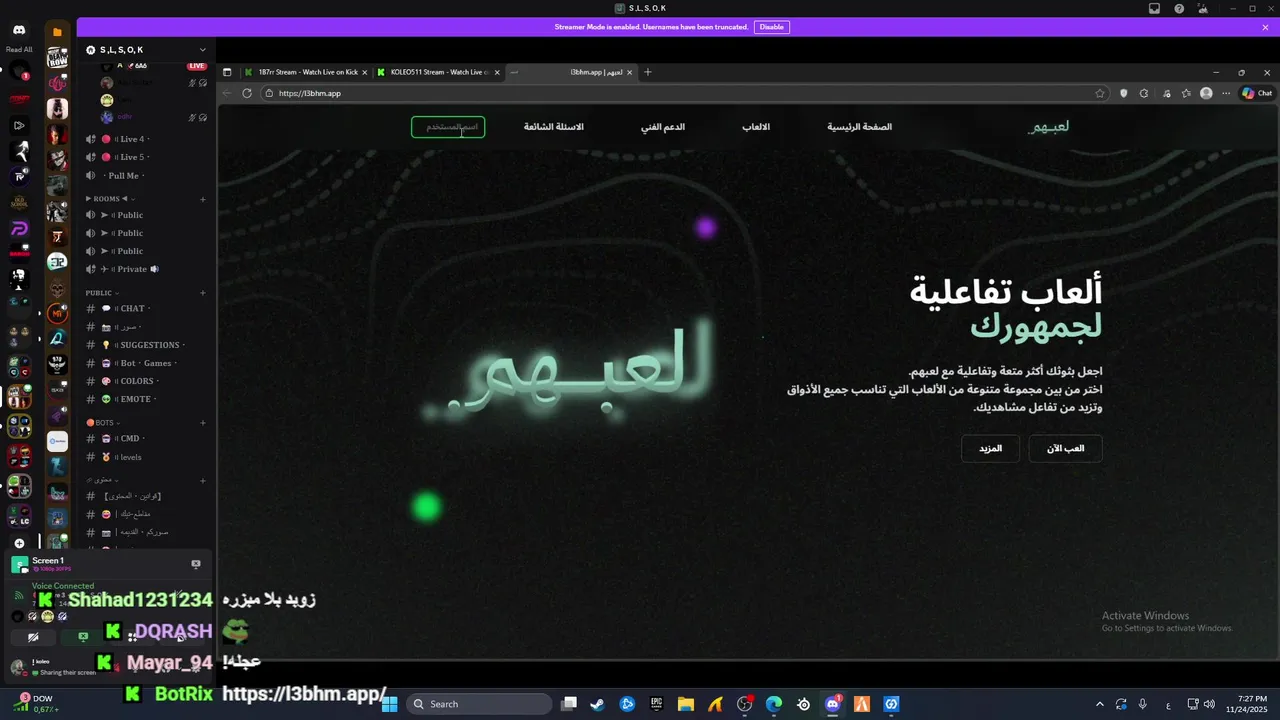This screenshot has width=1280, height=720.
Task: Collapse the محتوى category
Action: 101,480
